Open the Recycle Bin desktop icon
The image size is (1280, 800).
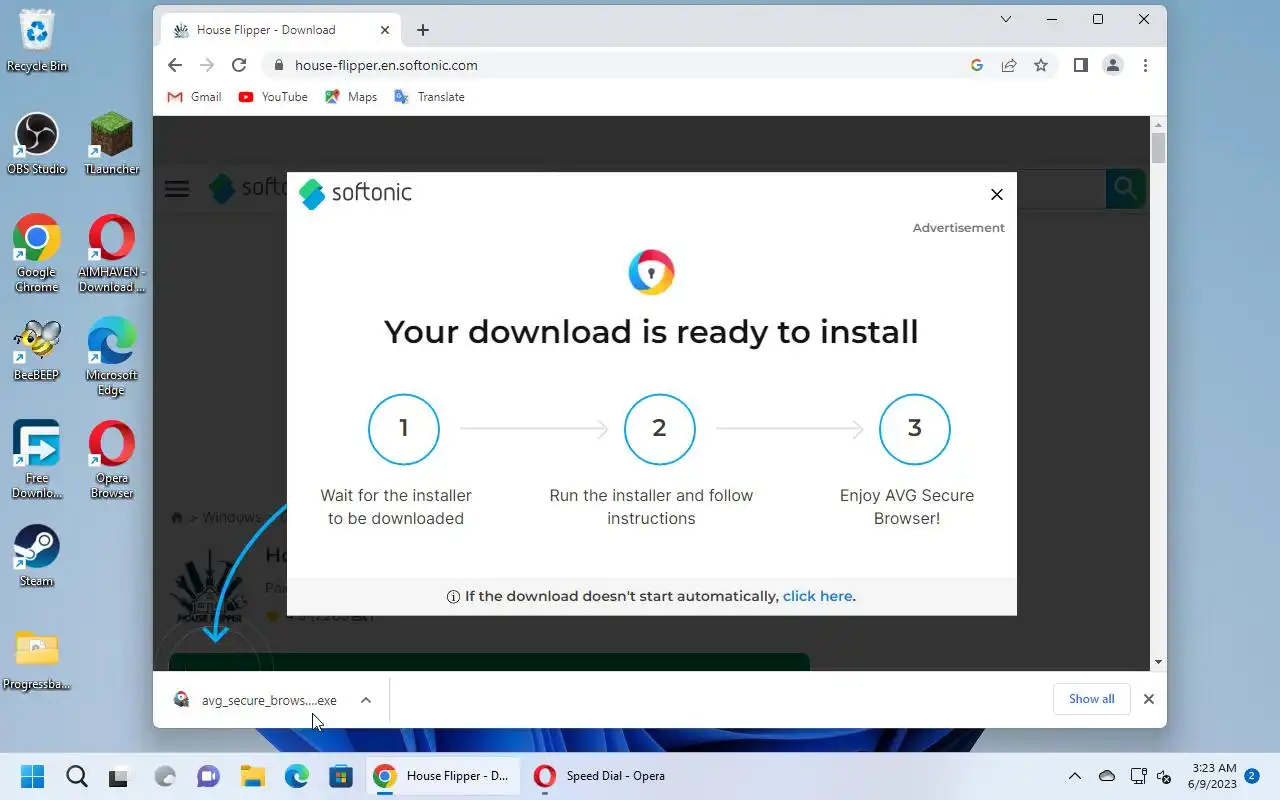click(x=37, y=40)
